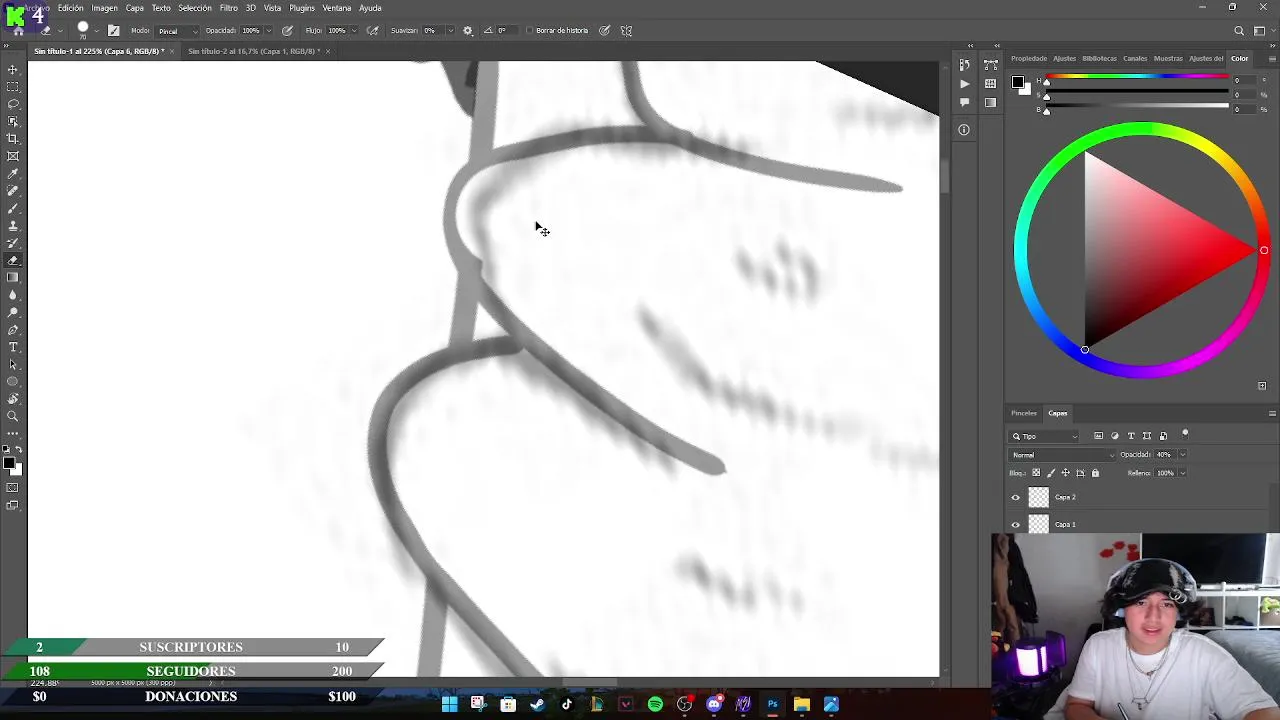
Task: Select the Eraser tool in toolbar
Action: click(x=13, y=260)
